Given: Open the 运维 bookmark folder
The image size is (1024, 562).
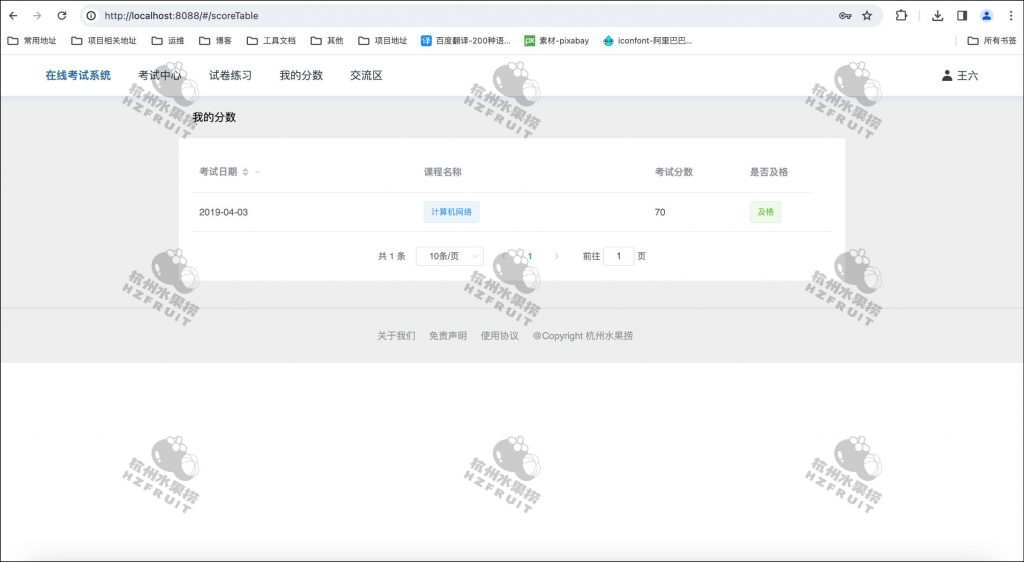Looking at the screenshot, I should [x=168, y=40].
